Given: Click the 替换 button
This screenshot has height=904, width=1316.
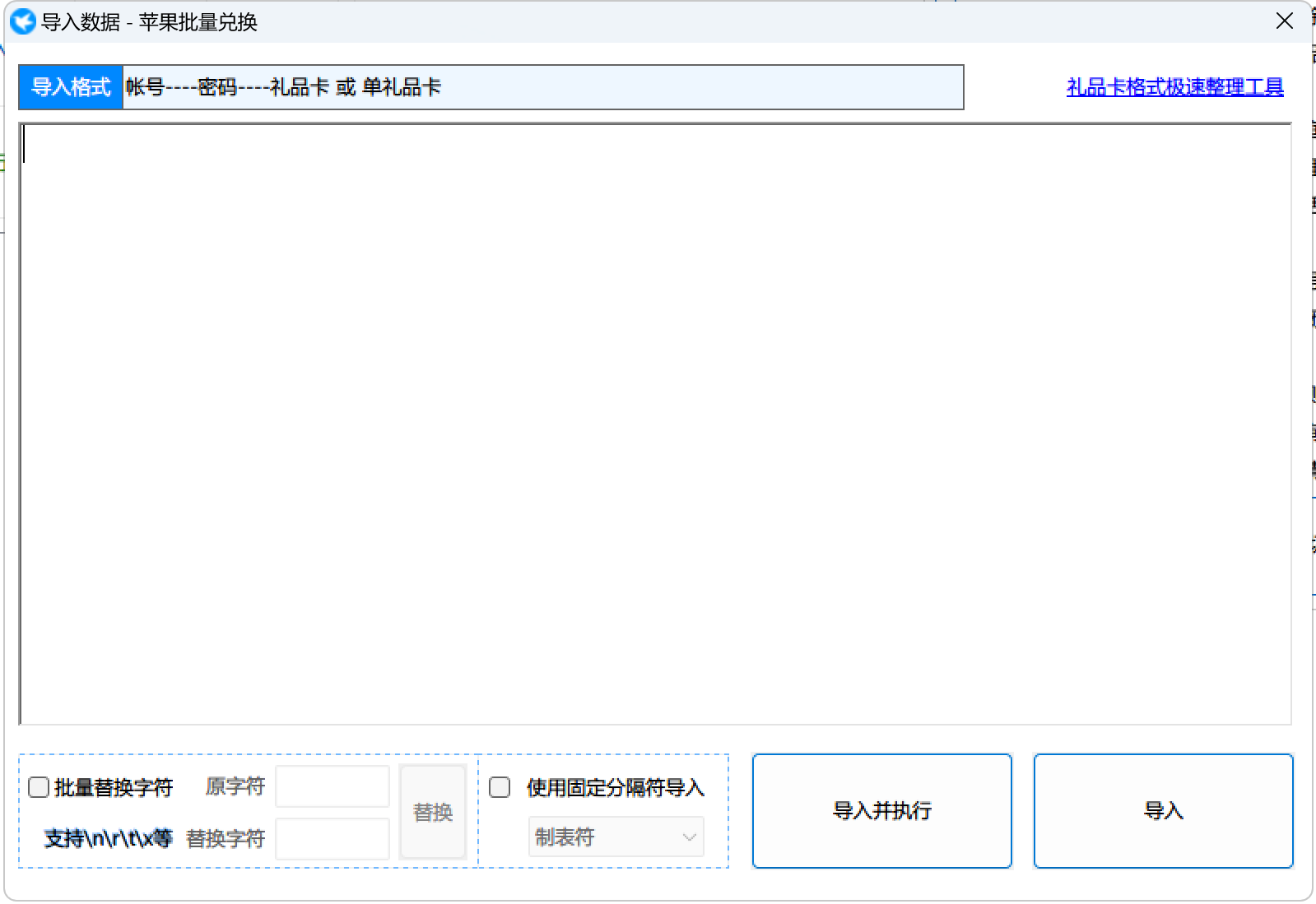Looking at the screenshot, I should click(x=433, y=812).
